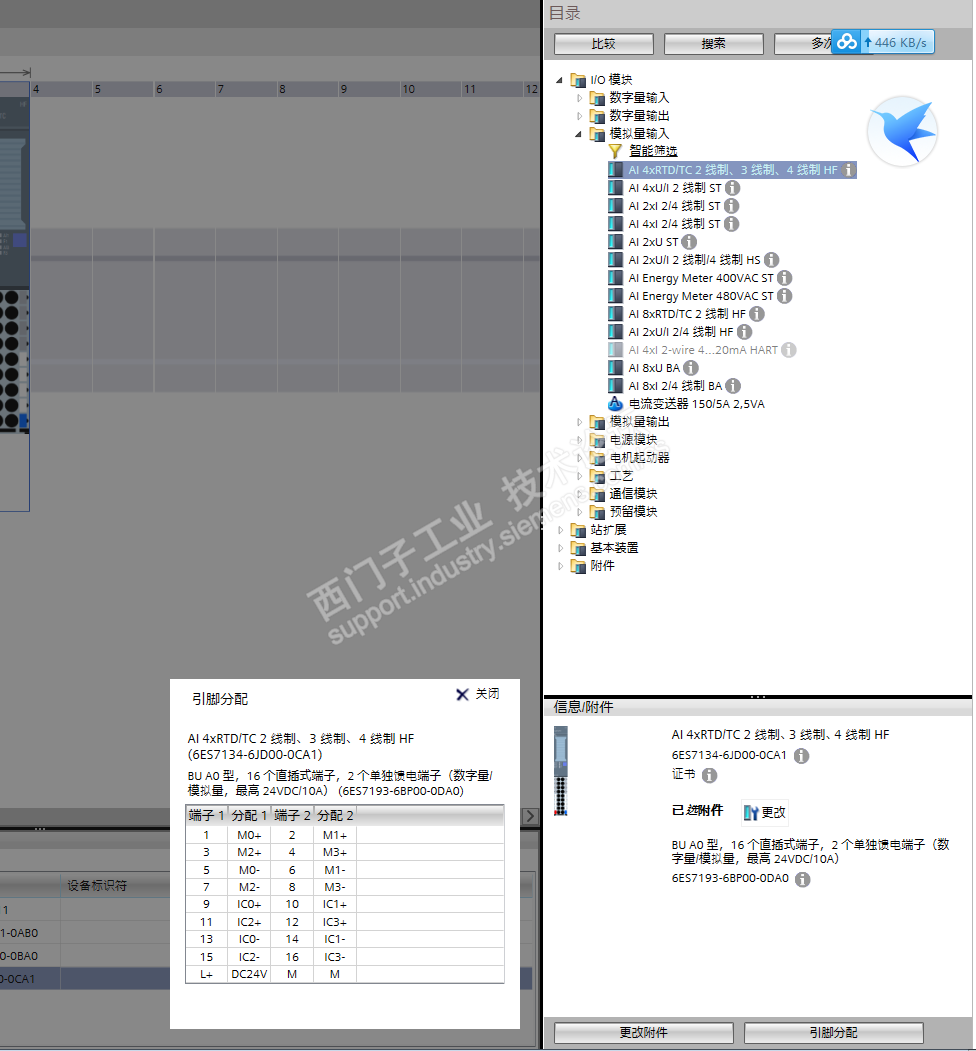
Task: Expand the 模拟量输出 folder
Action: pyautogui.click(x=580, y=422)
